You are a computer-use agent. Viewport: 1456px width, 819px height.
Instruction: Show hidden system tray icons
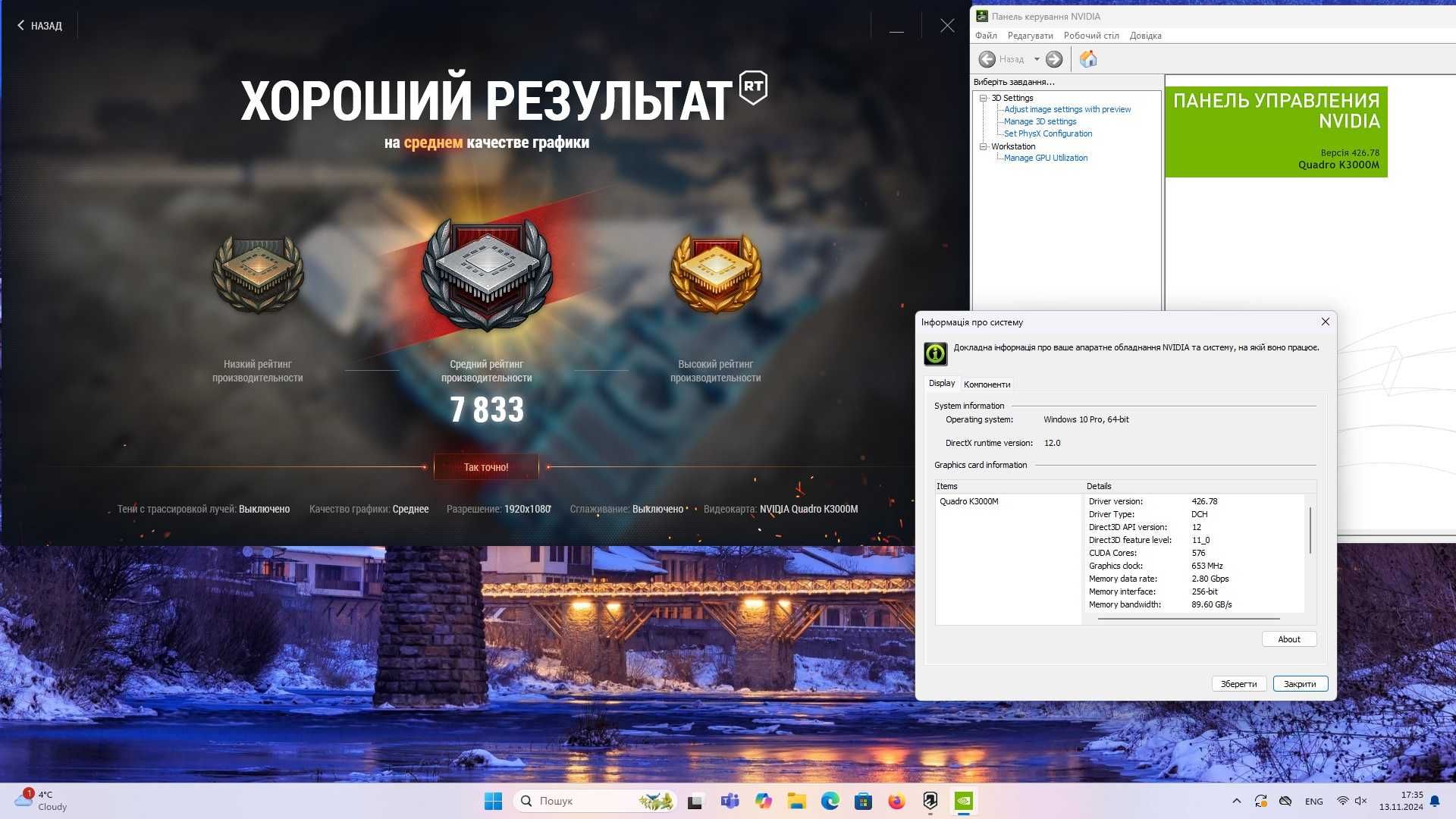pos(1237,801)
